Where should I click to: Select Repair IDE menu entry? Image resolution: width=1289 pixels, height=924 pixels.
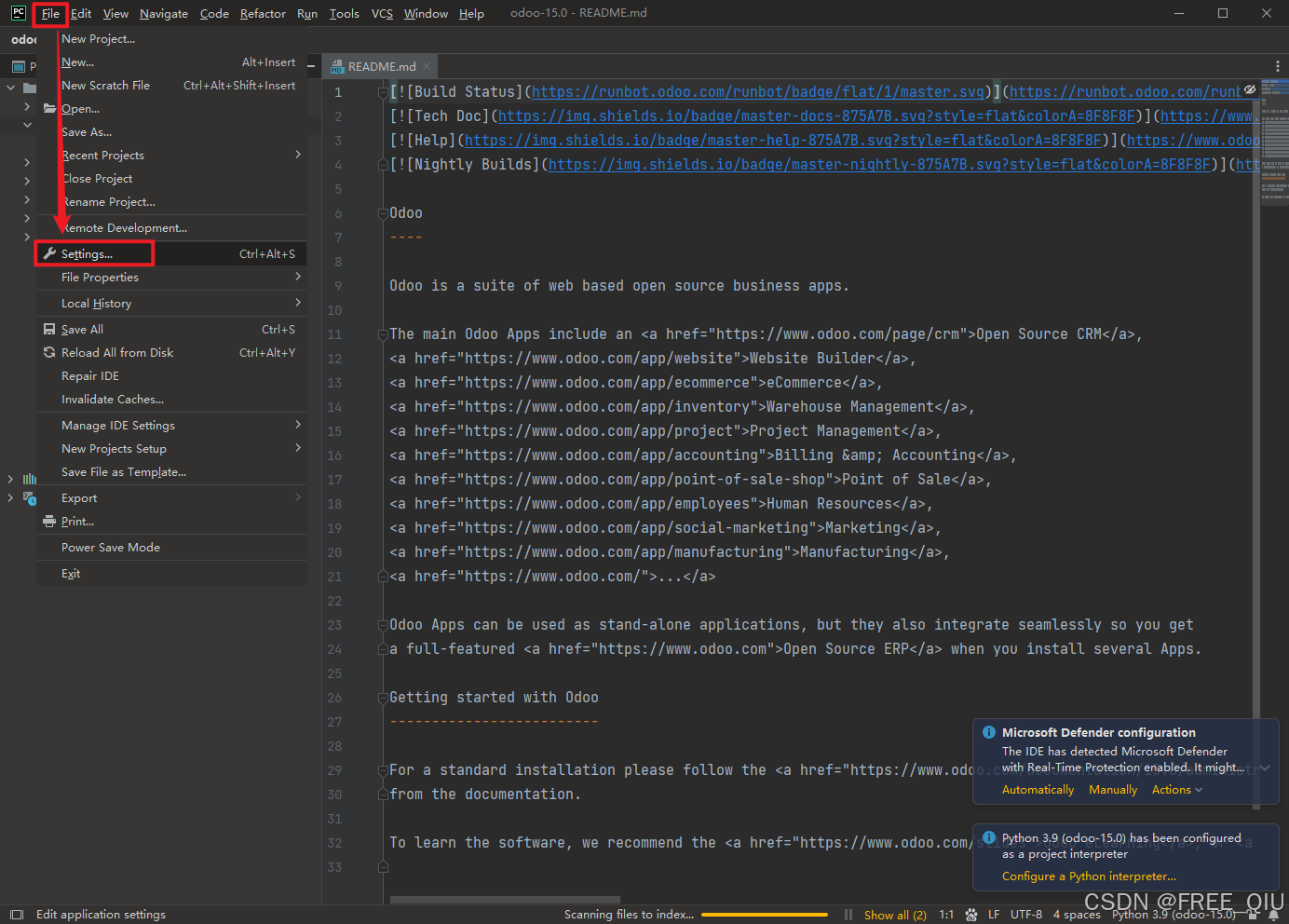point(171,376)
